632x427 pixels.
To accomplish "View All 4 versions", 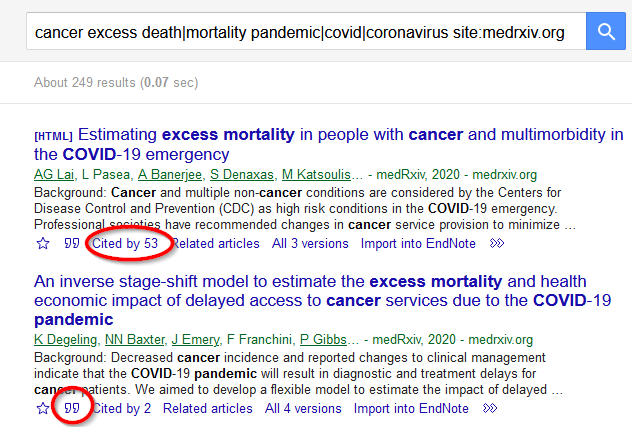I will (303, 408).
